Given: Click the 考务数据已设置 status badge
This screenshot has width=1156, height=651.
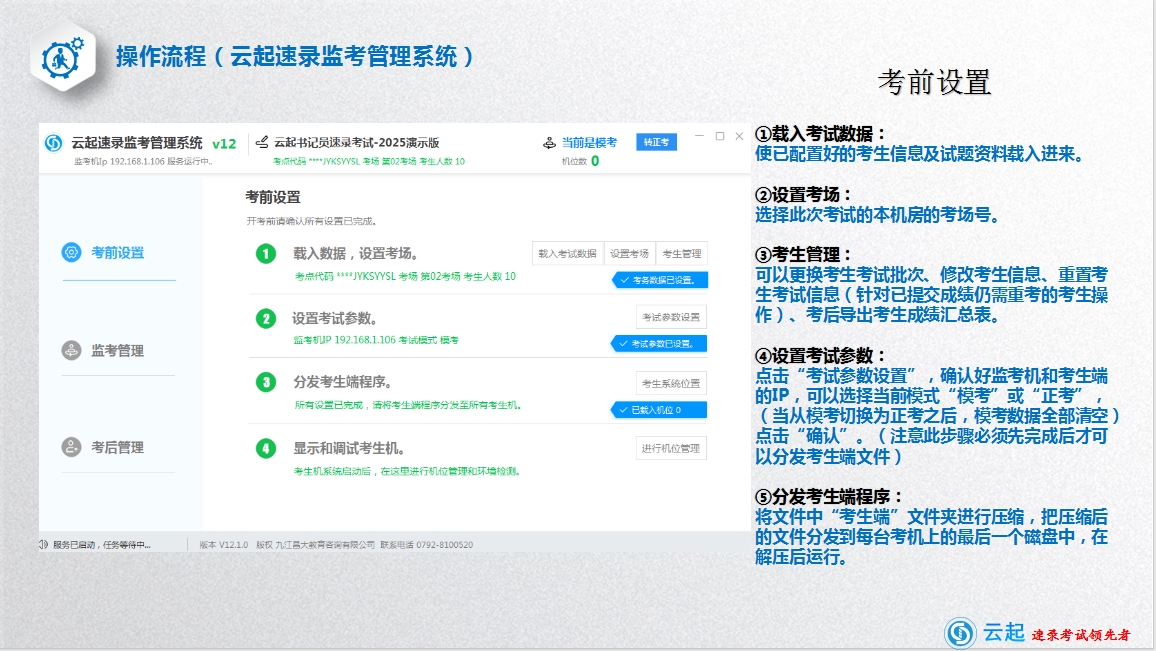Looking at the screenshot, I should pos(659,280).
